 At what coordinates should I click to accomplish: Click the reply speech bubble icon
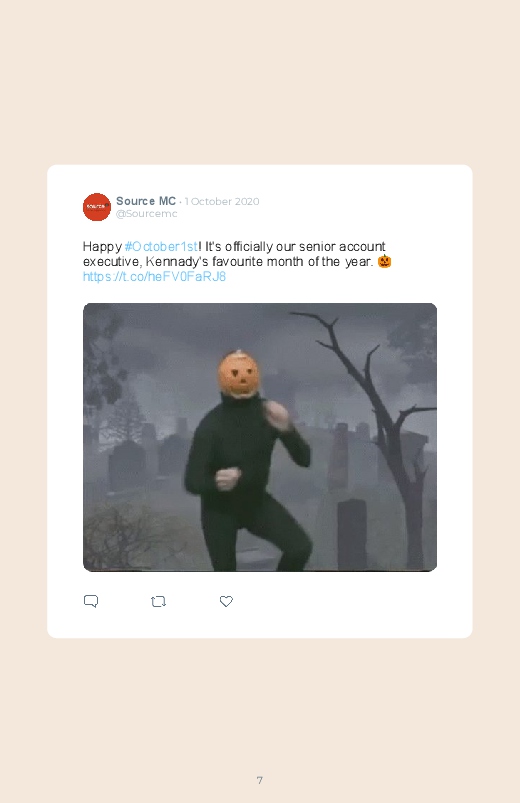pos(91,601)
